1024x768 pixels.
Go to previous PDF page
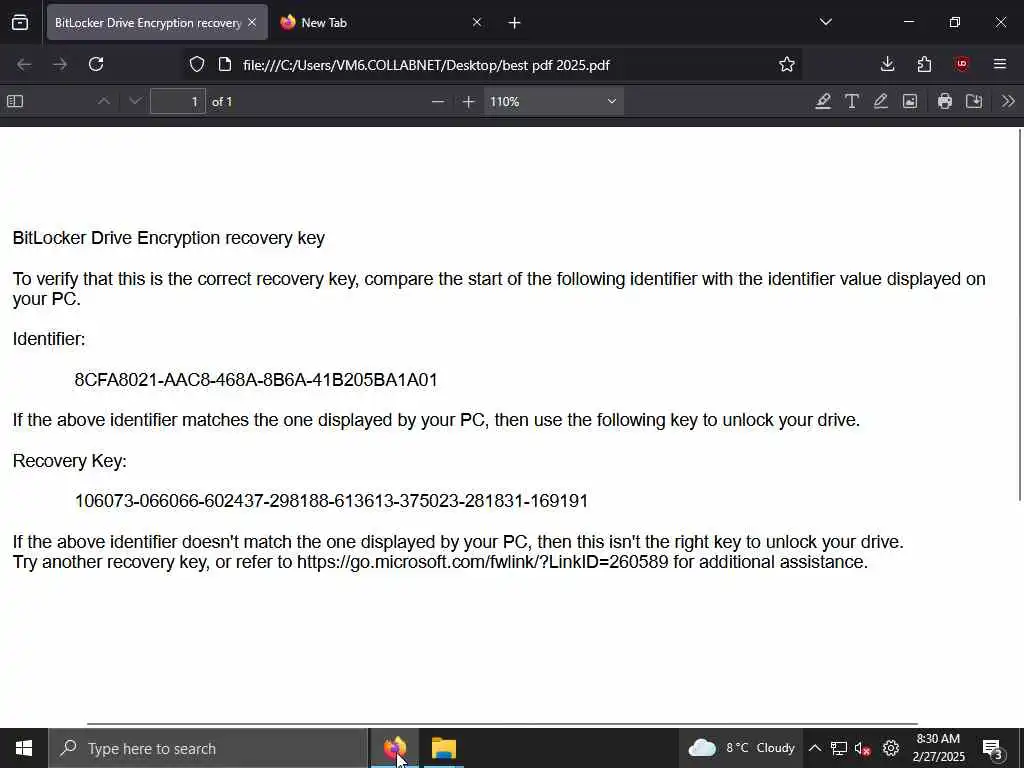103,101
